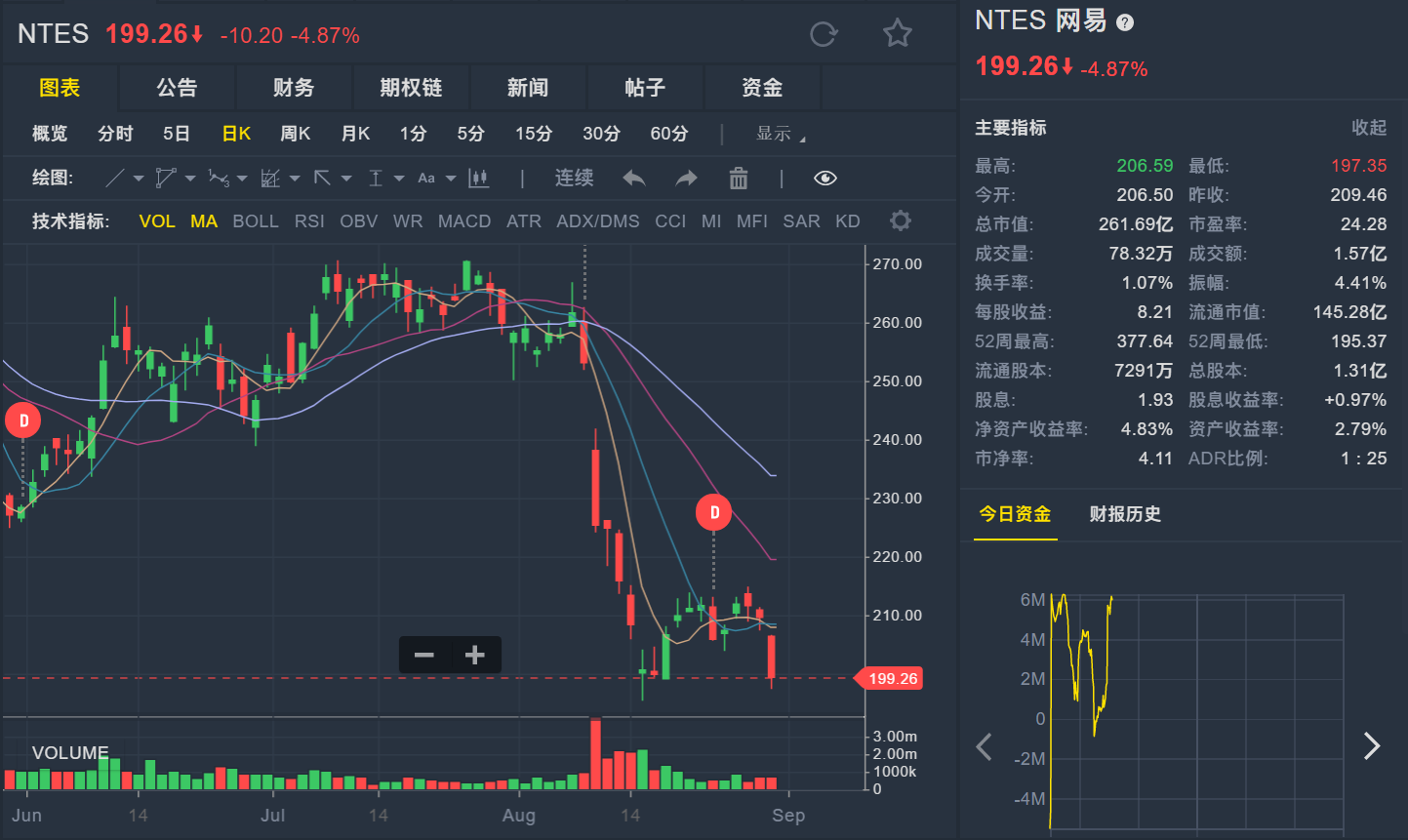Screen dimensions: 1408x840
Task: Enable the MACD indicator
Action: [x=464, y=221]
